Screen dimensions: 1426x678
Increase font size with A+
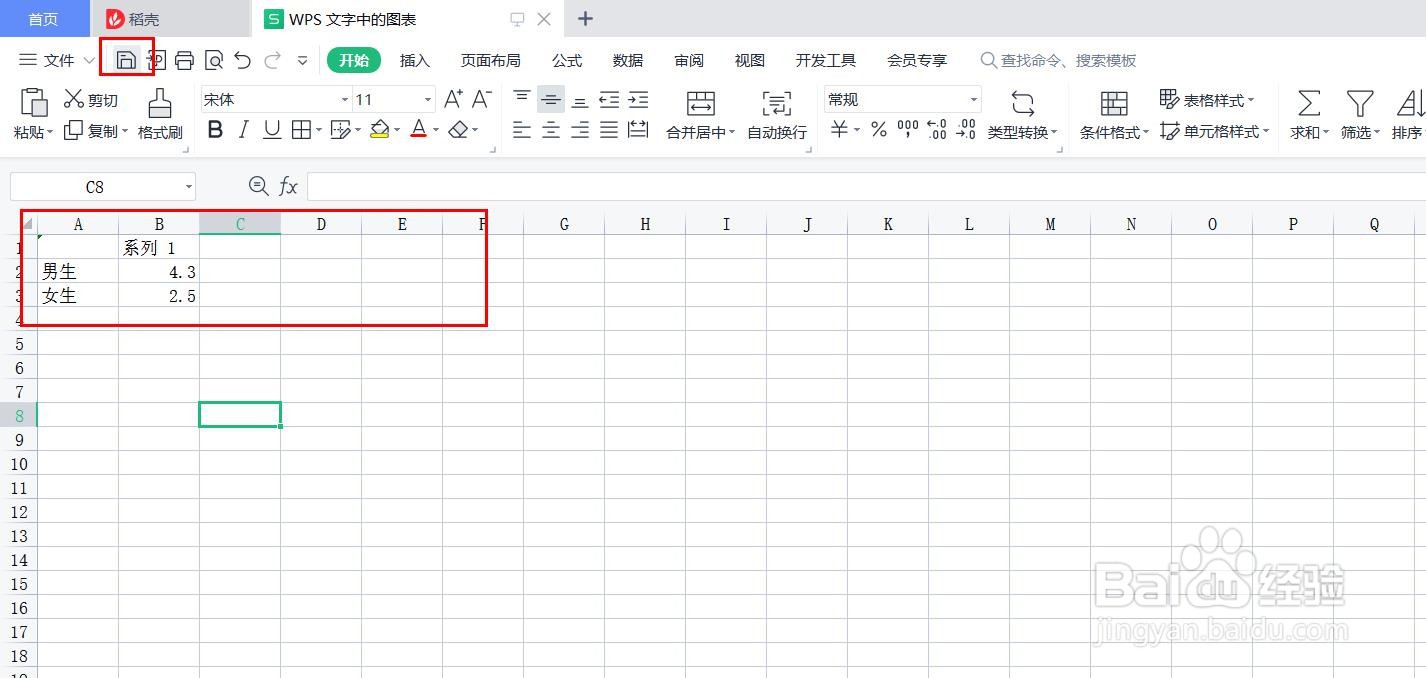tap(453, 99)
